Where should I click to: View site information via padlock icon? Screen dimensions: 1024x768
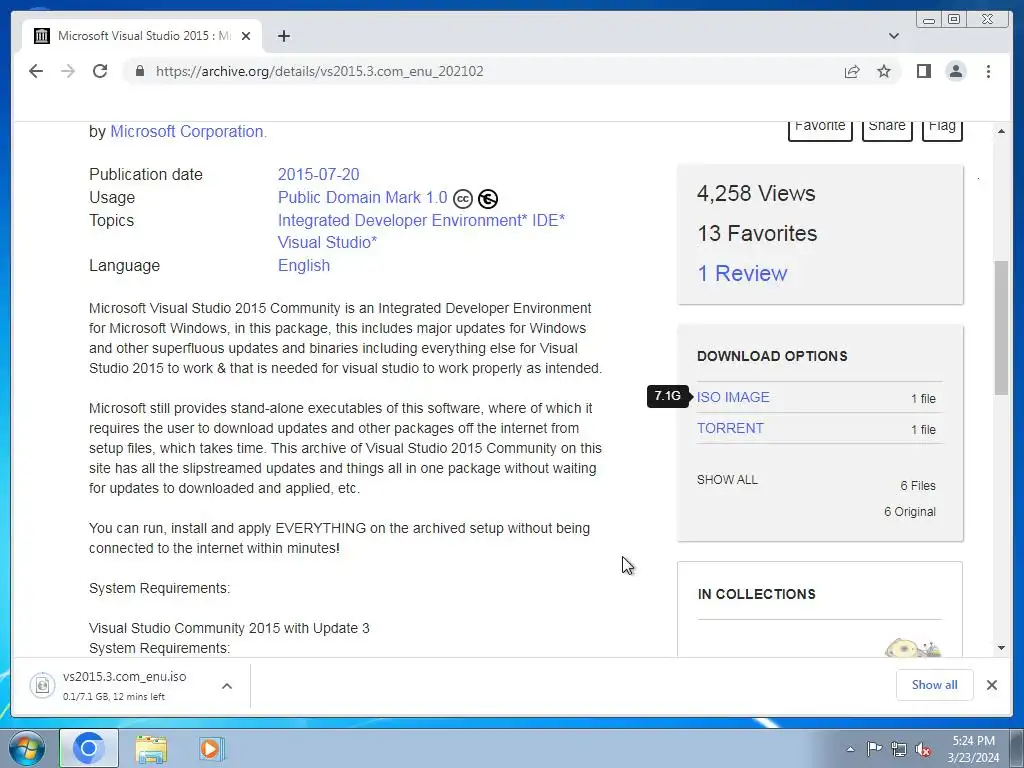tap(140, 71)
